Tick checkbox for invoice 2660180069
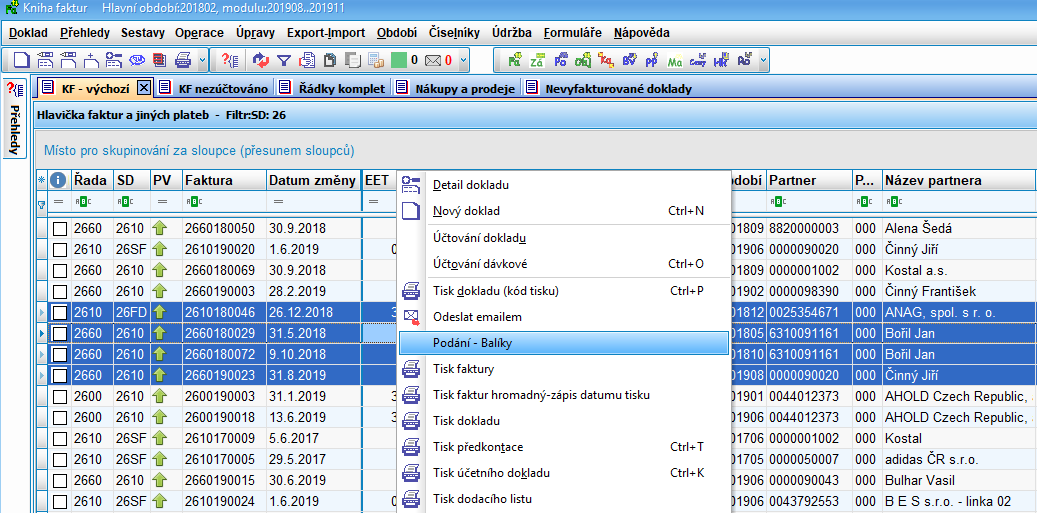1037x513 pixels. 60,271
